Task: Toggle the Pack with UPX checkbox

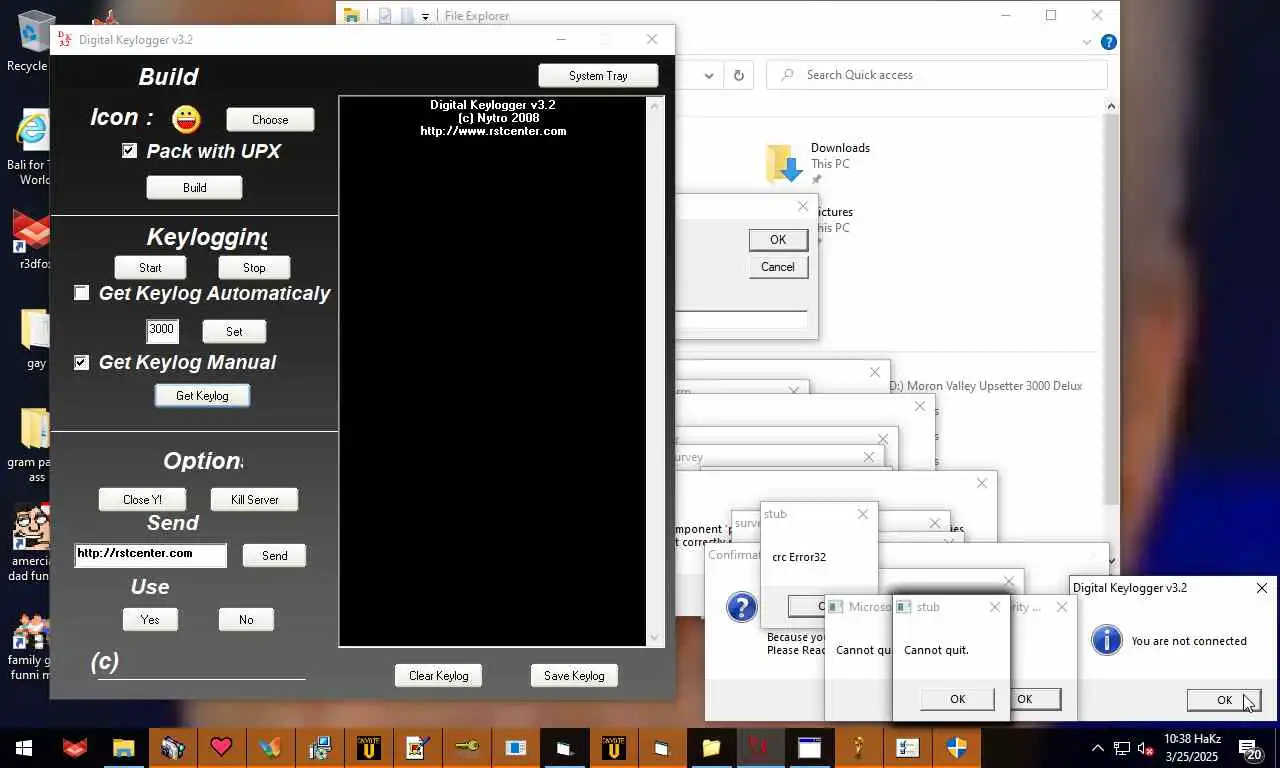Action: [x=129, y=150]
